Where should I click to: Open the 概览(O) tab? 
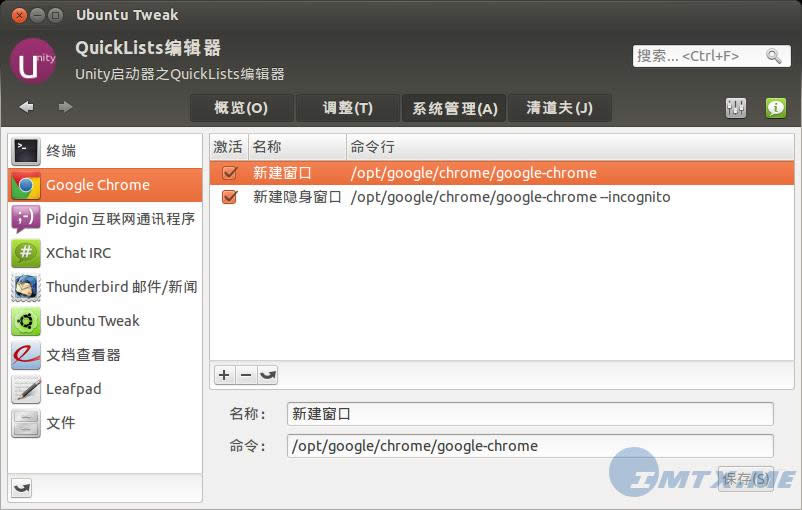click(241, 108)
